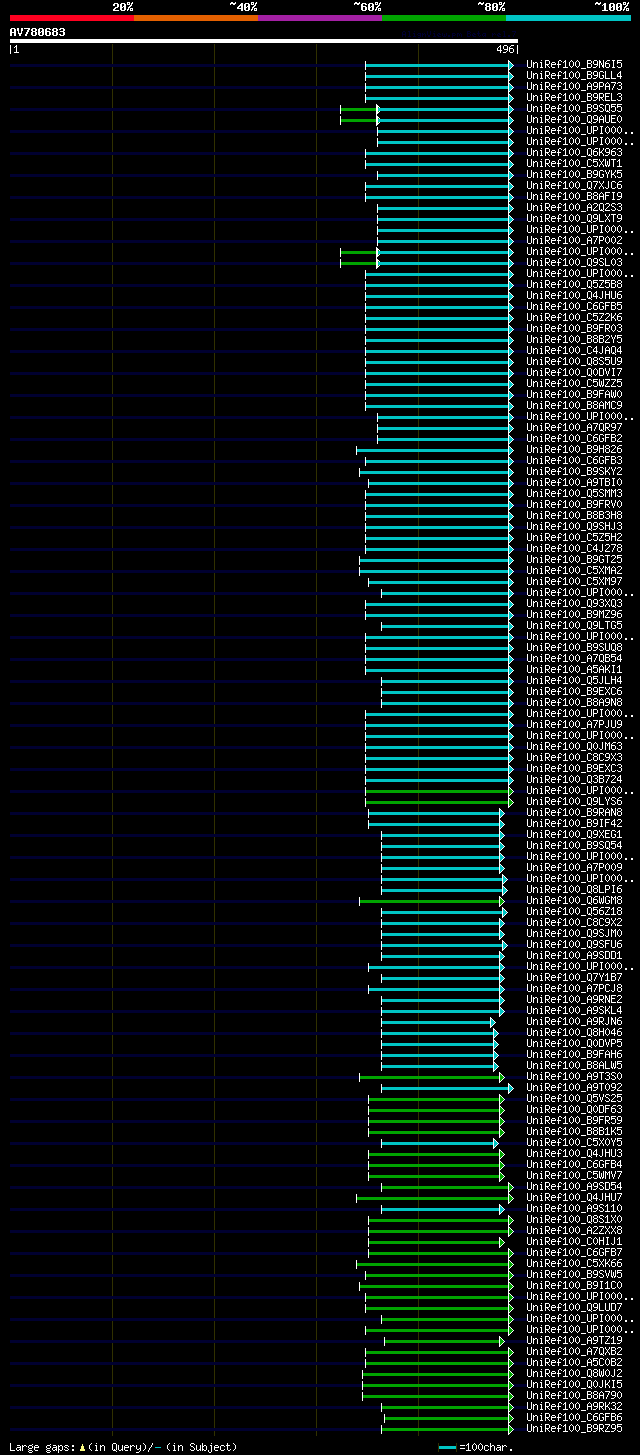This screenshot has height=1455, width=640.
Task: Select hit label UniRef100_A7QB54
Action: coord(574,658)
